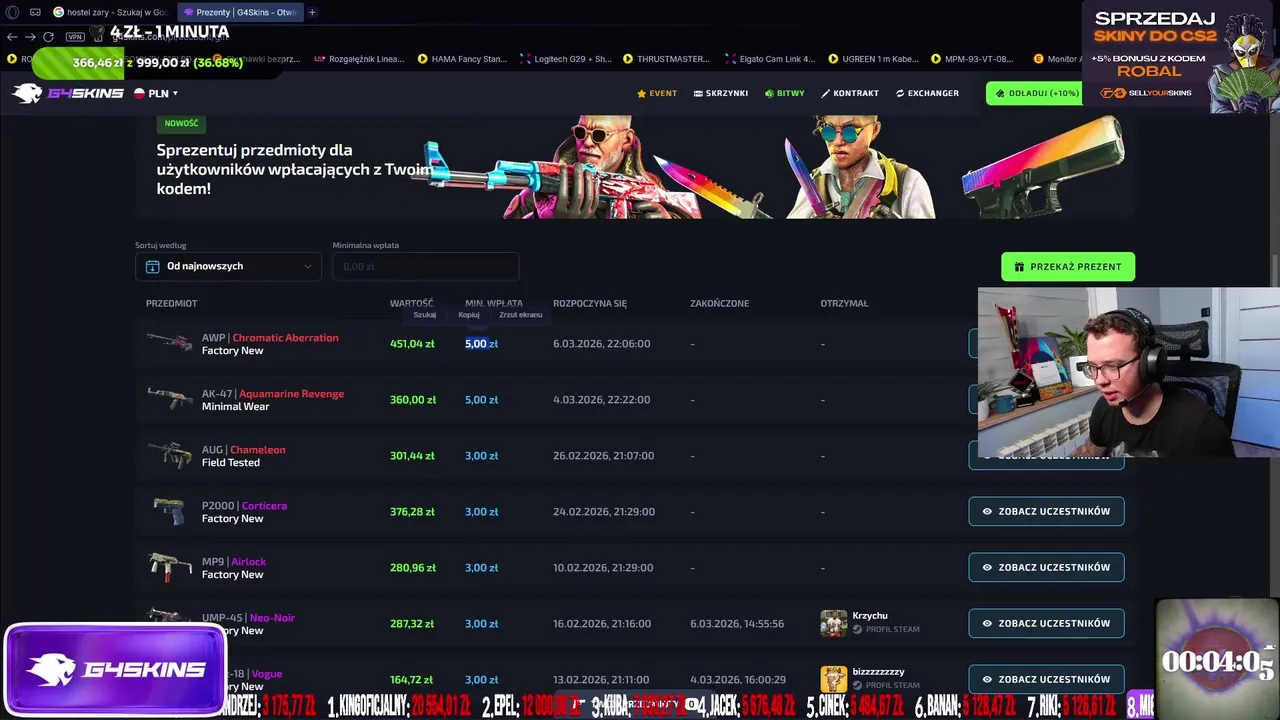The height and width of the screenshot is (720, 1280).
Task: Click the 287,32 zł value
Action: coord(412,624)
